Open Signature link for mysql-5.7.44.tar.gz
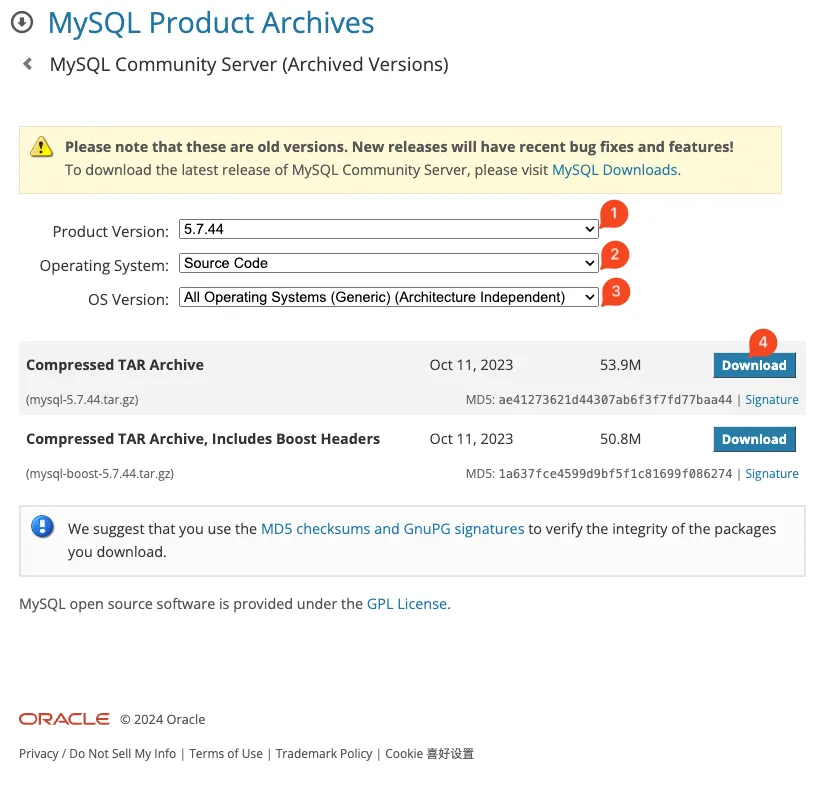The height and width of the screenshot is (785, 825). click(x=771, y=400)
